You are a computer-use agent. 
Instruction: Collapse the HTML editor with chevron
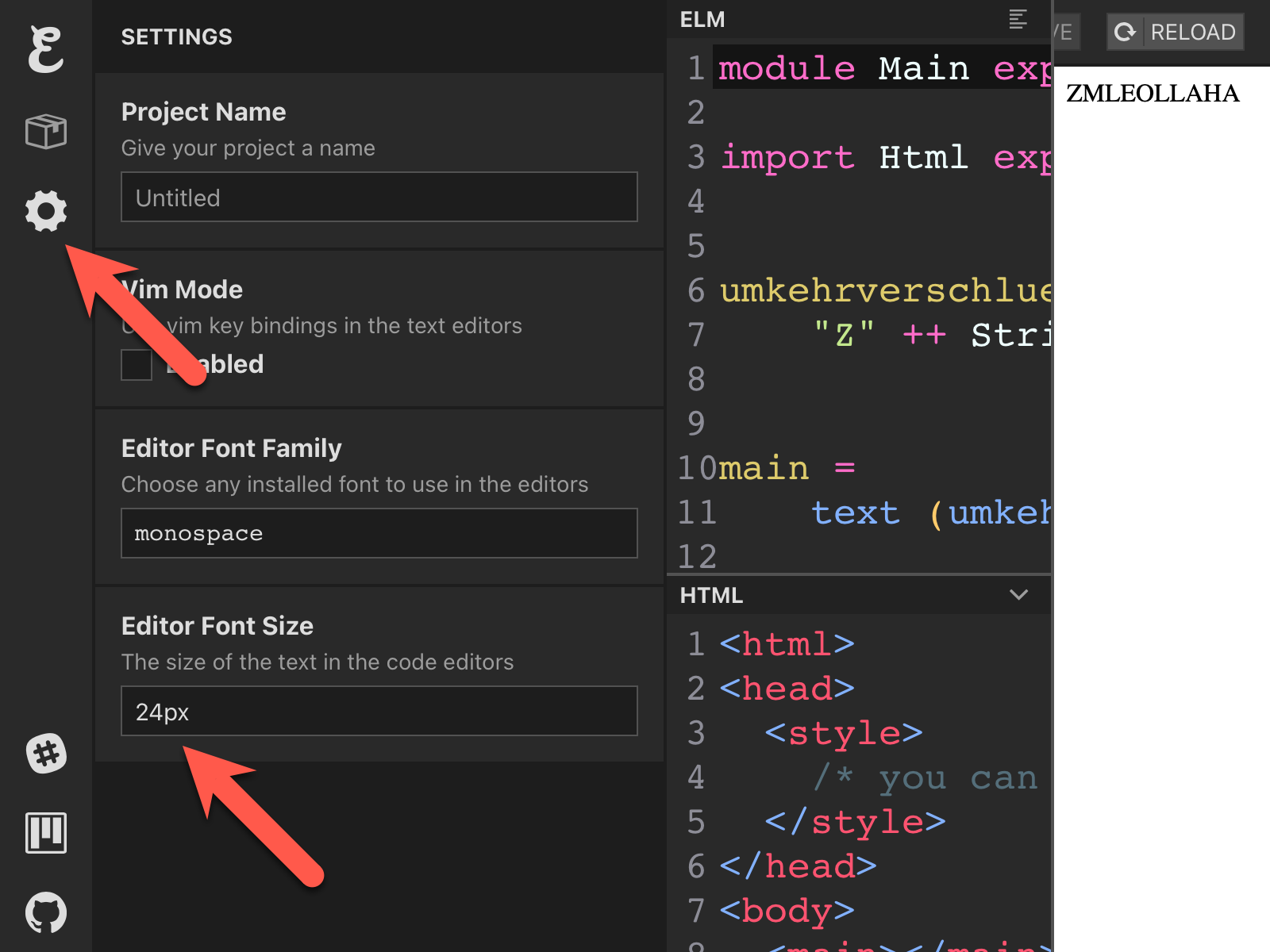coord(1018,595)
